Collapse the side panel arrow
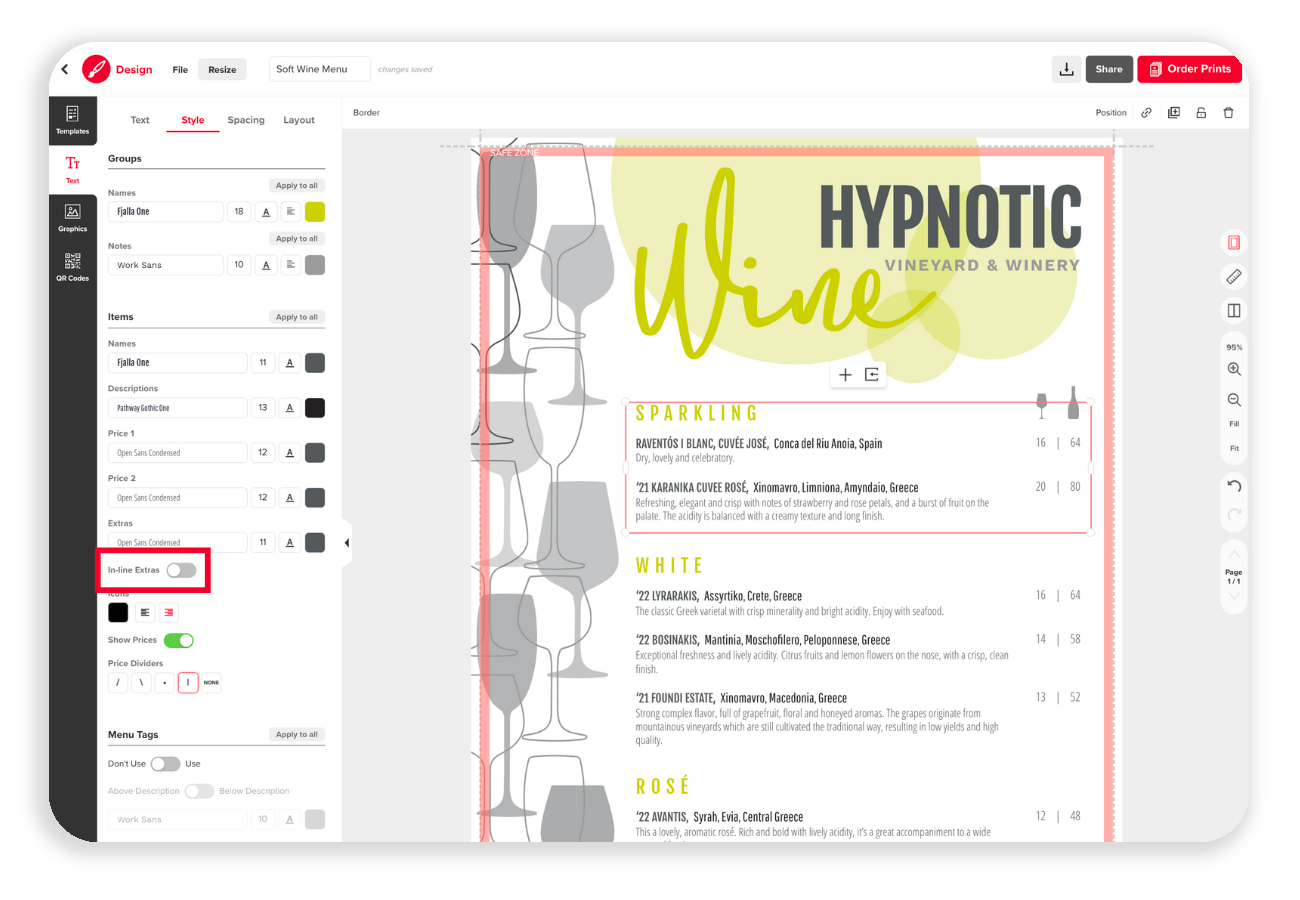Image resolution: width=1300 pixels, height=900 pixels. pyautogui.click(x=347, y=543)
